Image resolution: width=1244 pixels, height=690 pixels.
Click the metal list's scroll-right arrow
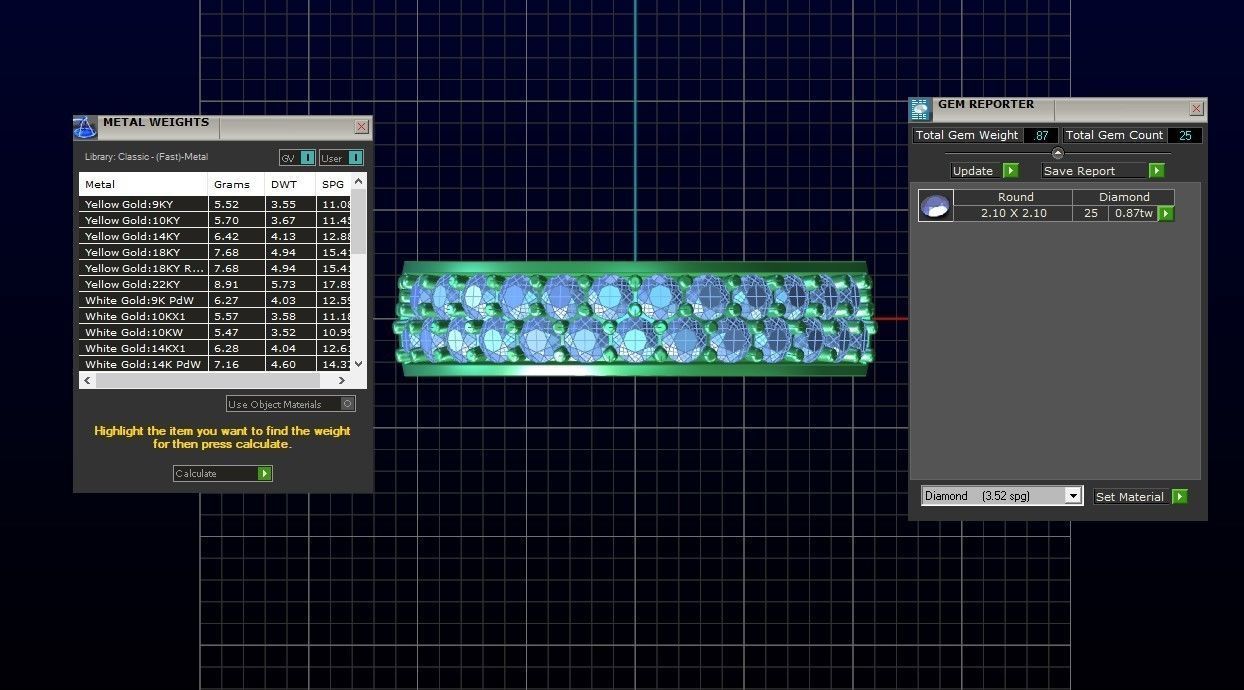[342, 381]
